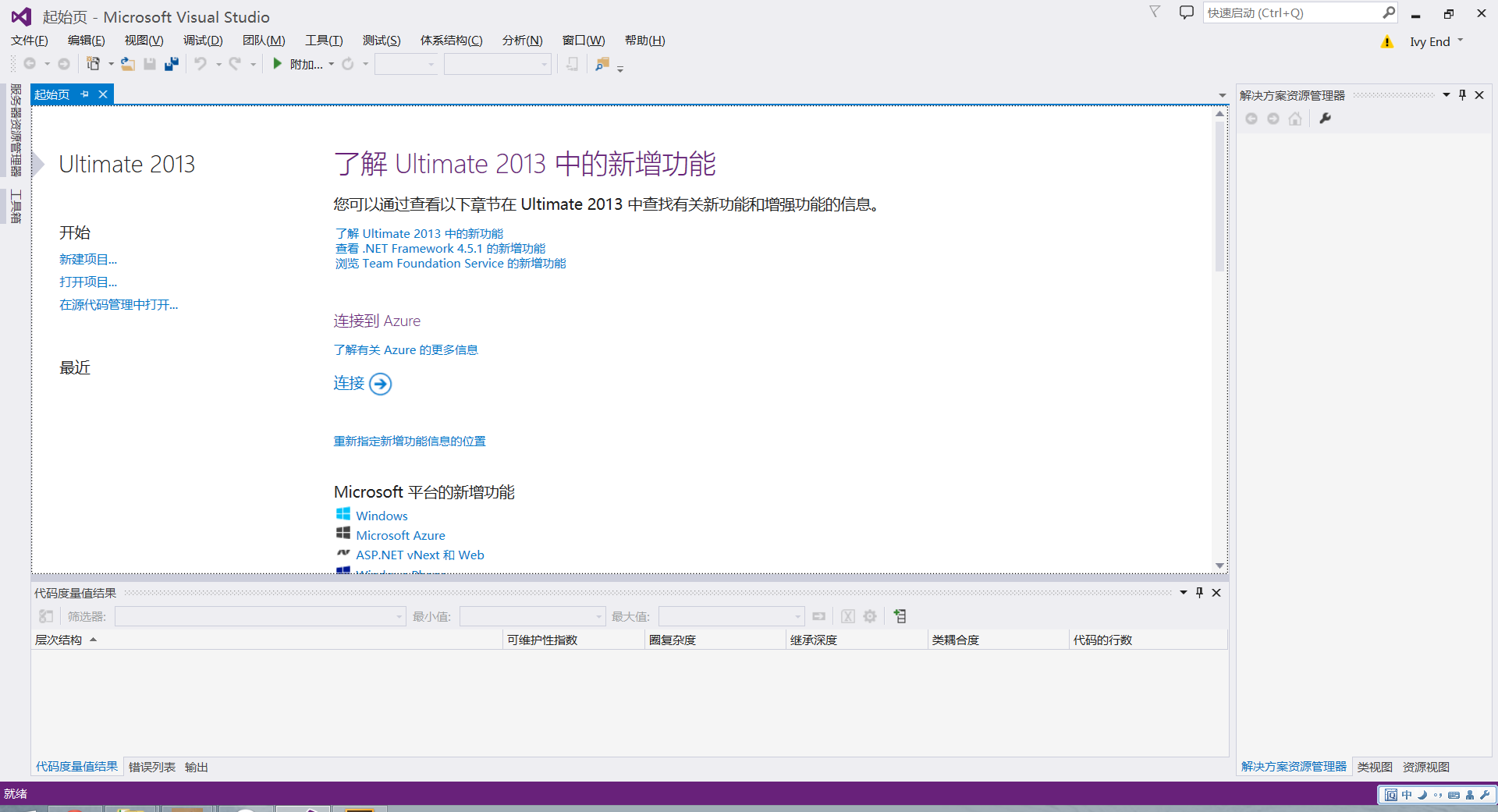Image resolution: width=1498 pixels, height=812 pixels.
Task: Open the 筛选器 filter combo box
Action: [x=261, y=616]
